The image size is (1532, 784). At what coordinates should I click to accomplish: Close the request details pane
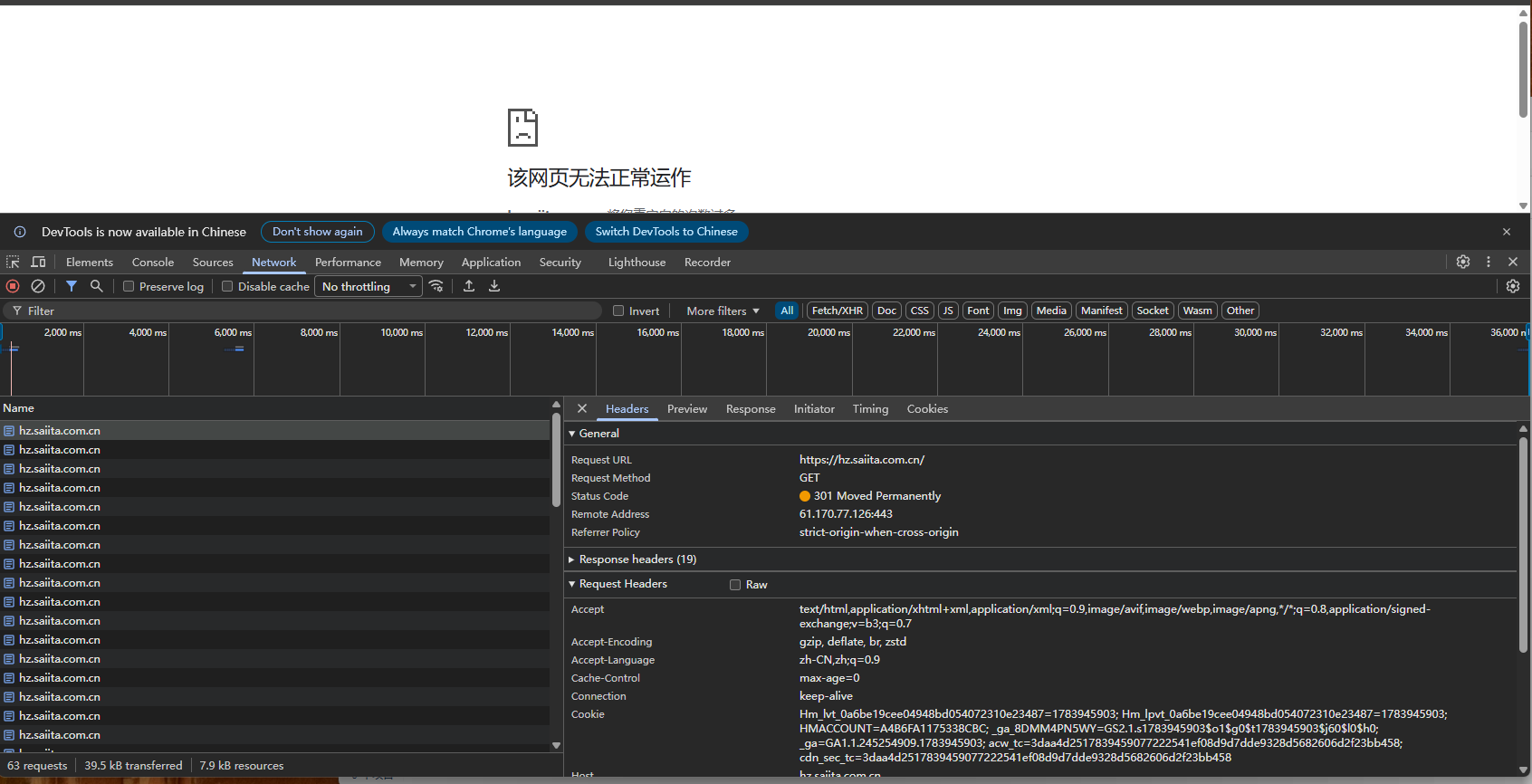[x=582, y=408]
